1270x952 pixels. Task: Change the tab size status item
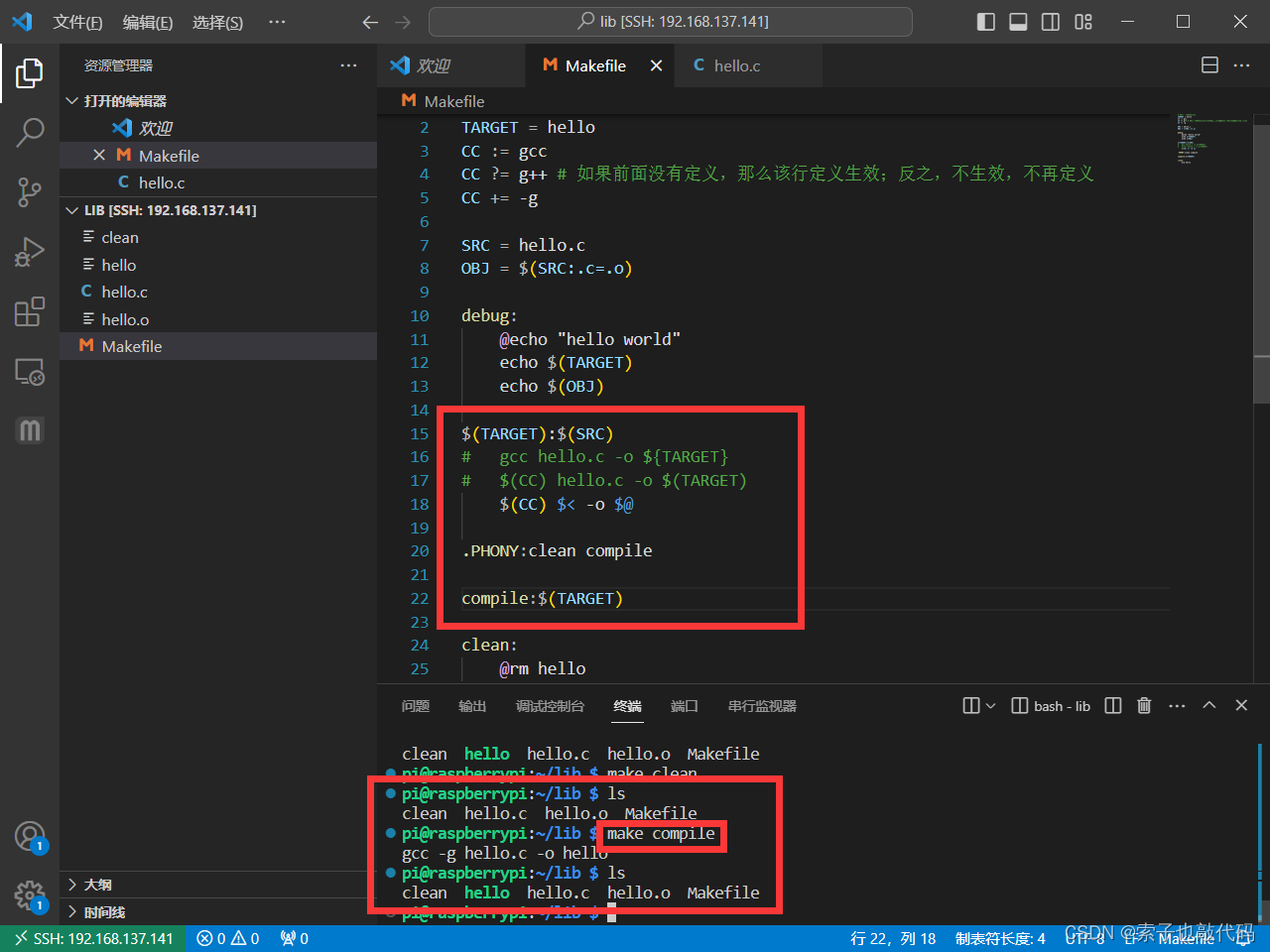pos(1000,939)
